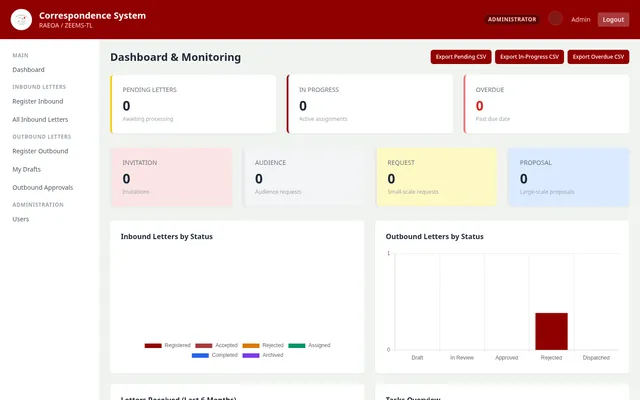Click the Overdue stat card
This screenshot has height=400, width=640.
(547, 104)
